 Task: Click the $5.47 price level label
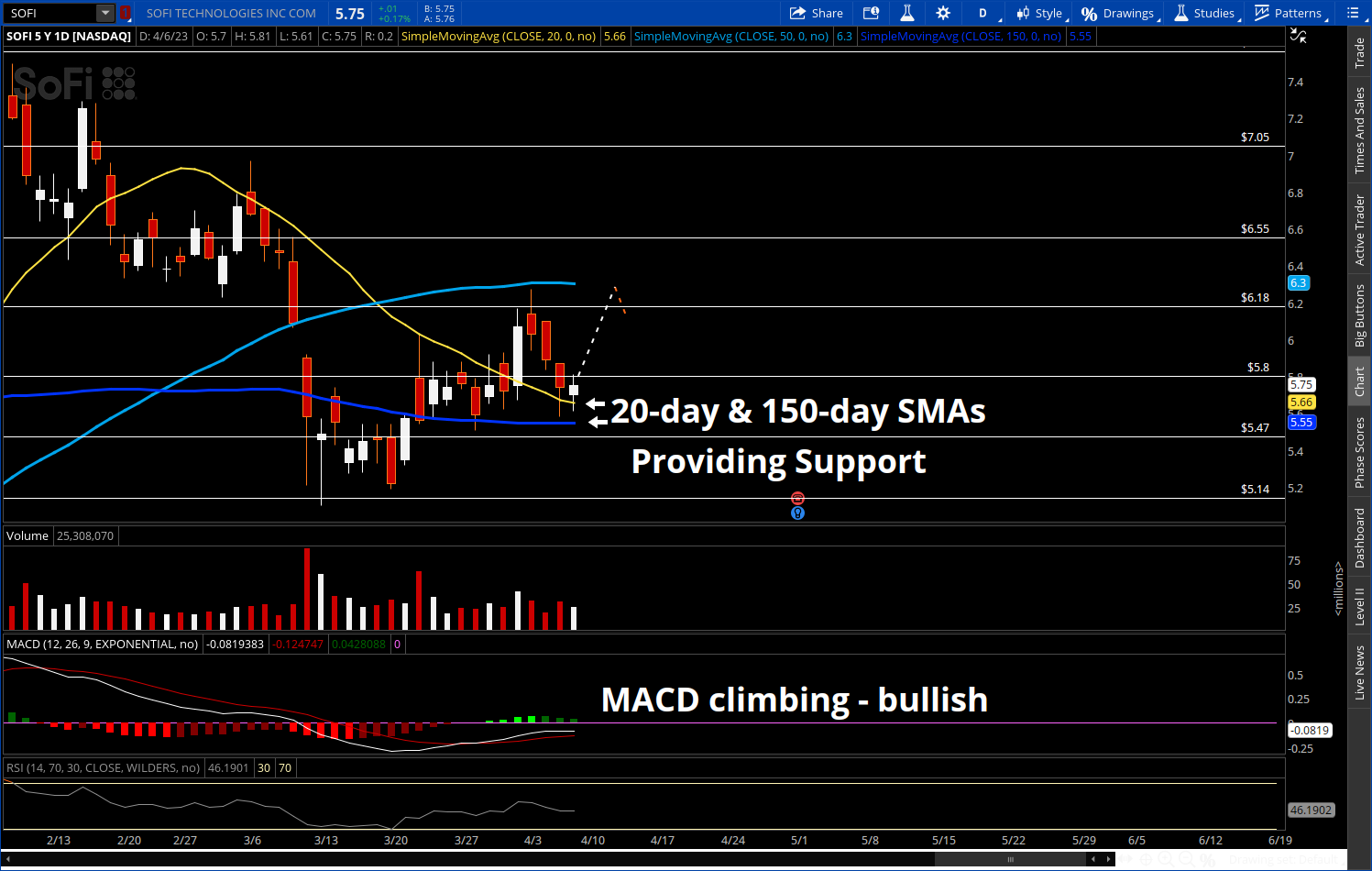1255,427
